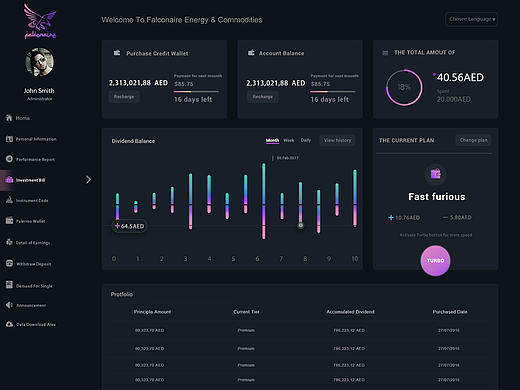The width and height of the screenshot is (520, 390).
Task: Click the Purchase Credit Wallet card icon
Action: click(x=117, y=53)
